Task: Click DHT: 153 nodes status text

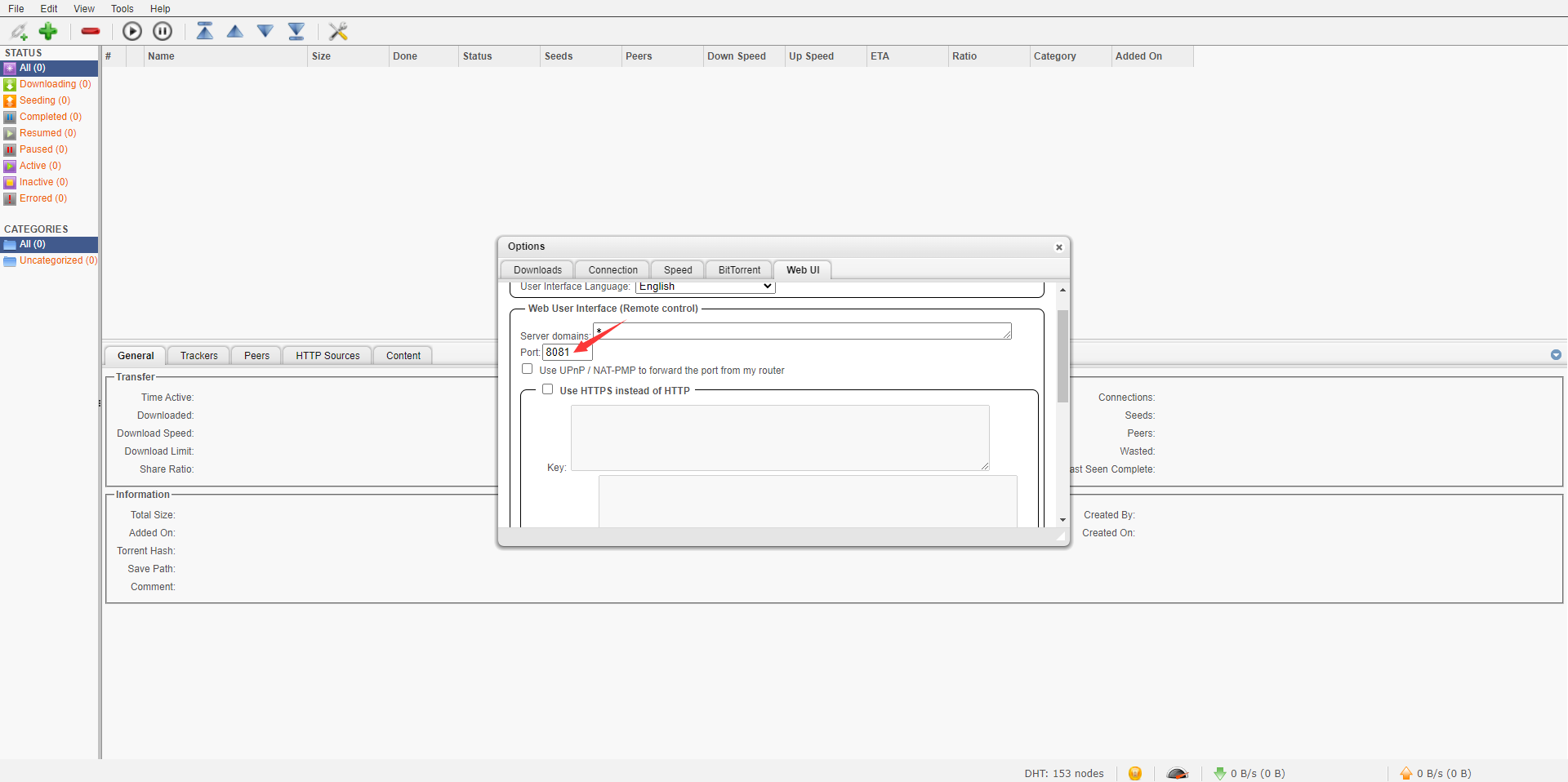Action: (1064, 773)
